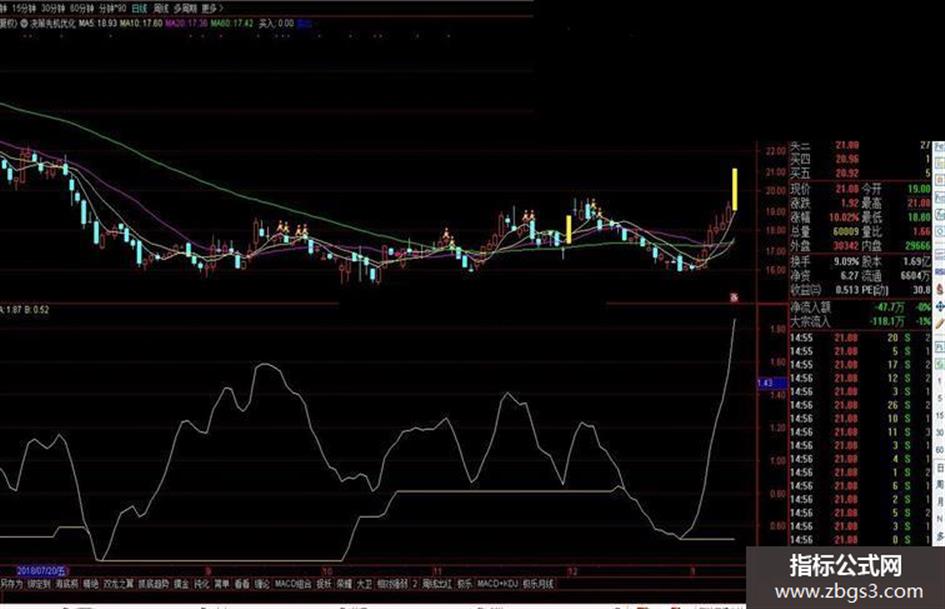
Task: Open the MACD+KDJ indicator template
Action: (x=497, y=584)
